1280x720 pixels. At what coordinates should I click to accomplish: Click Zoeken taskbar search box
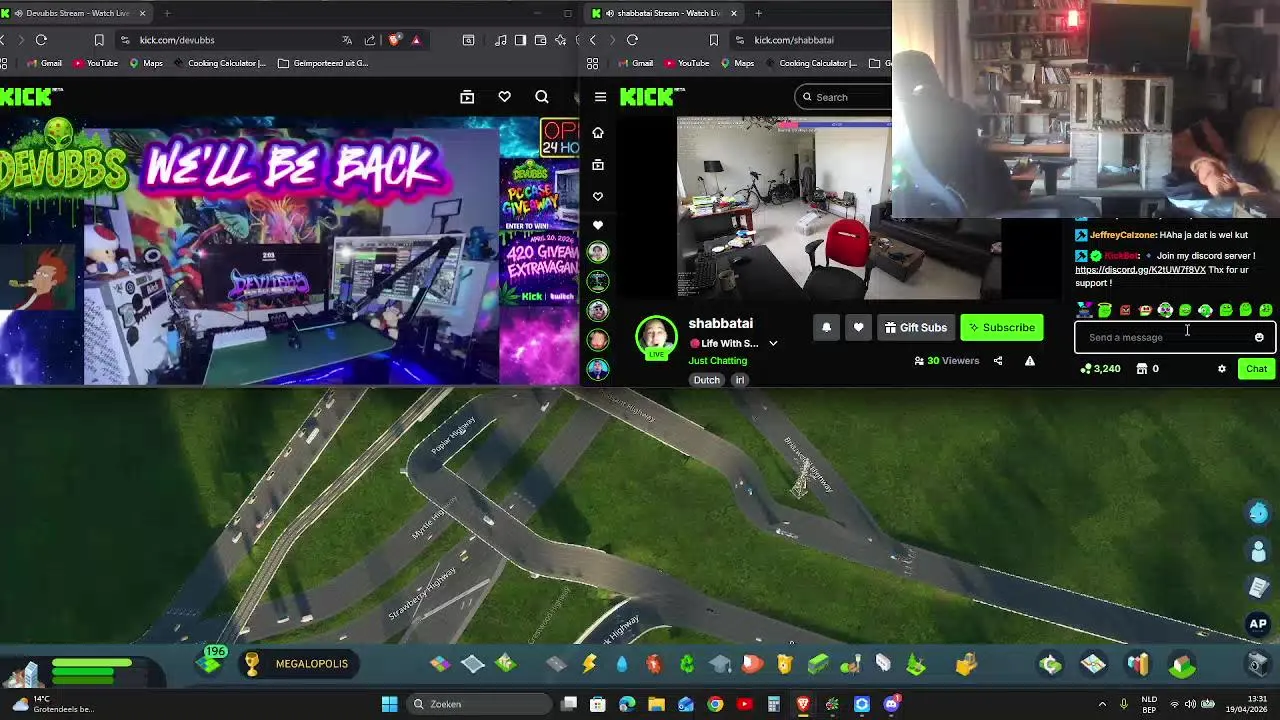(478, 705)
